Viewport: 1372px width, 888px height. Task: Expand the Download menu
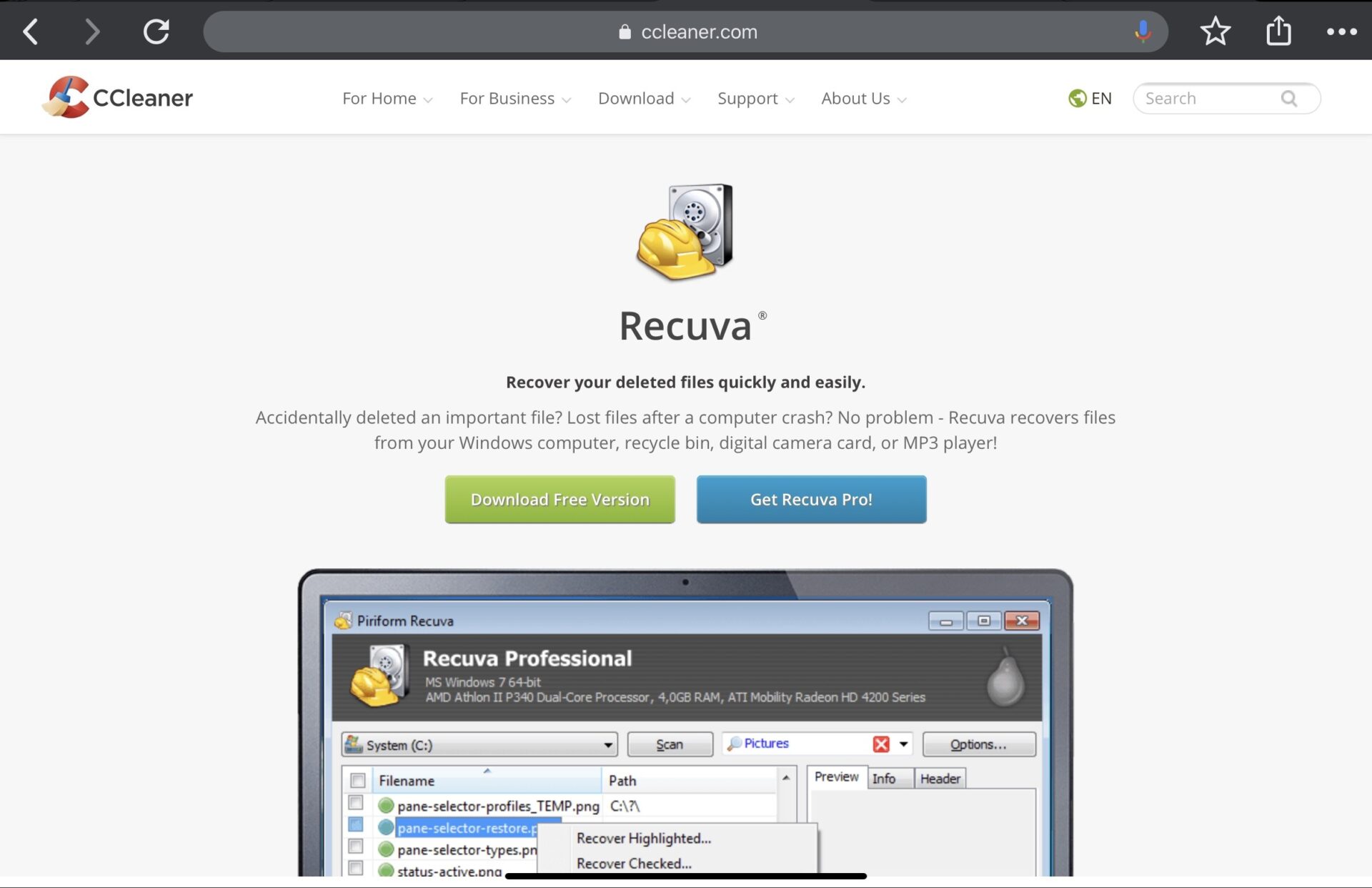pyautogui.click(x=644, y=99)
